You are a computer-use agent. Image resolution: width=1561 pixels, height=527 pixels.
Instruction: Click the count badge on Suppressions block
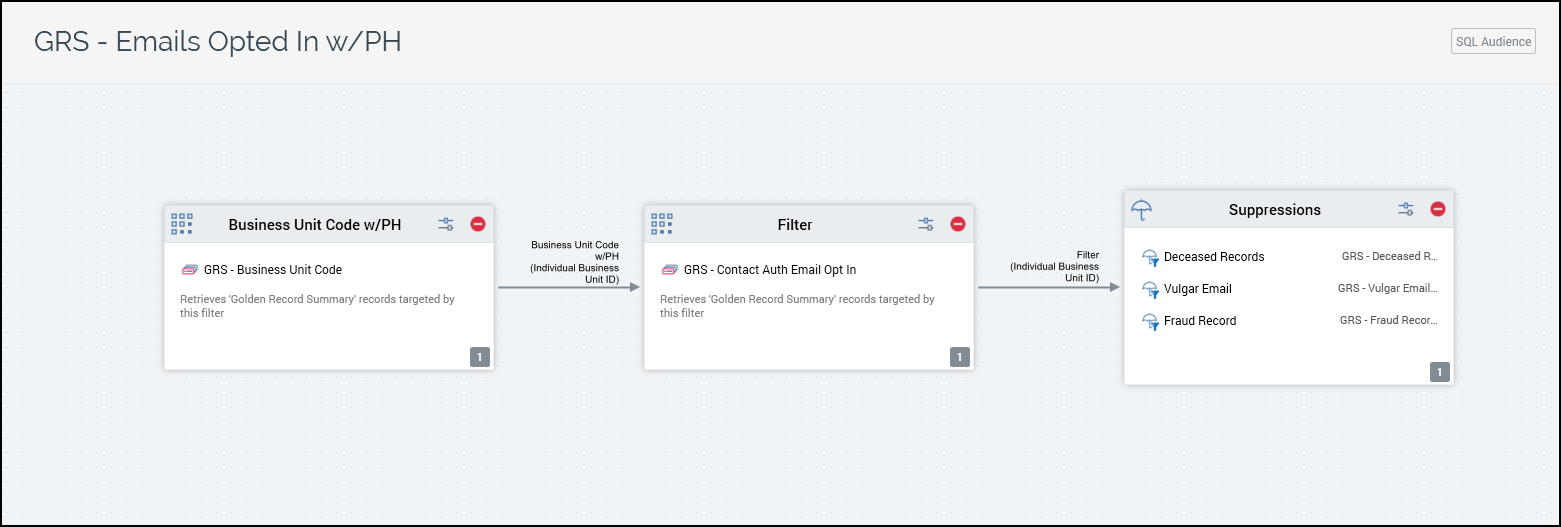[x=1439, y=372]
